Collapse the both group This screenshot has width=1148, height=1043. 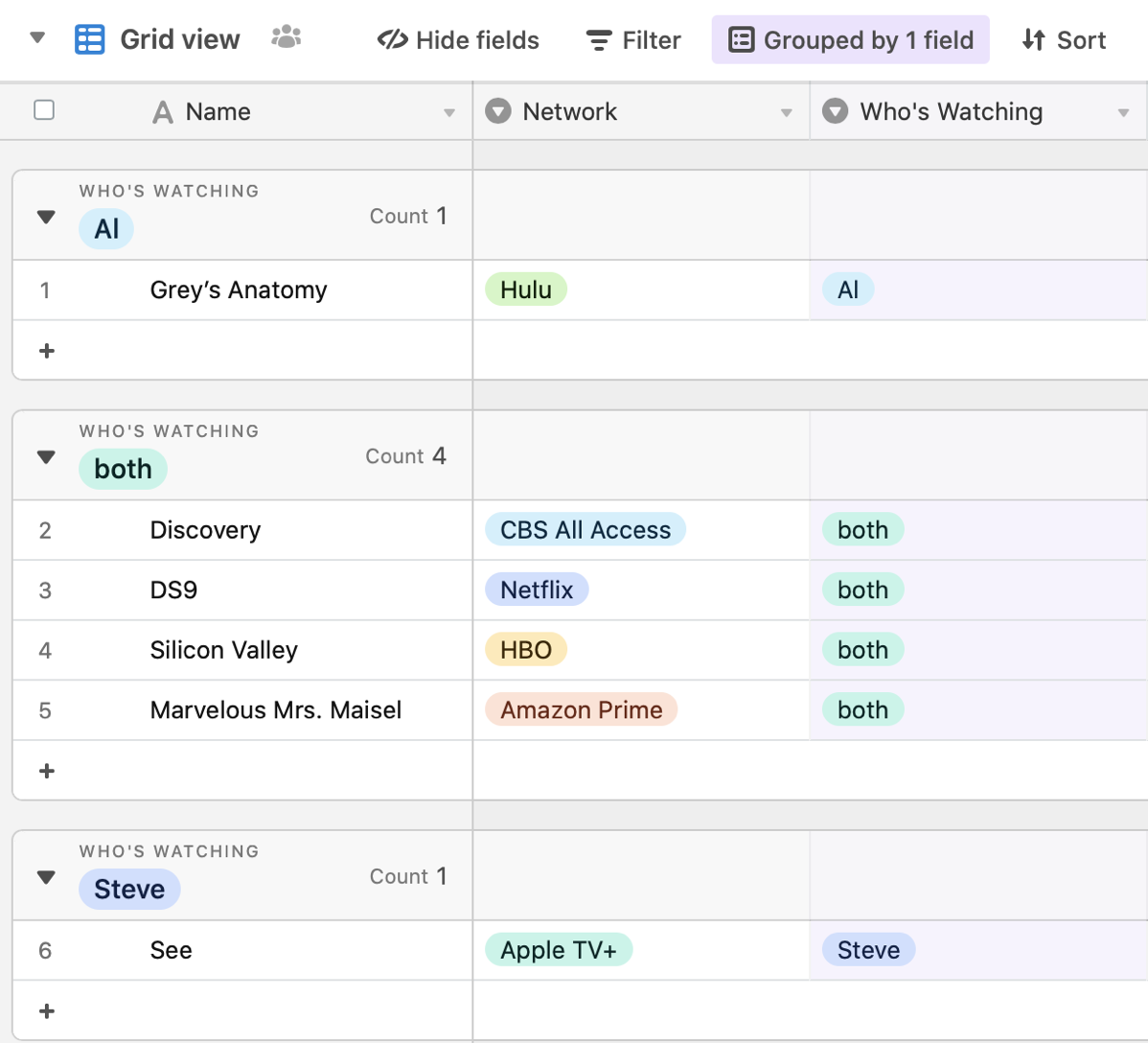coord(46,457)
